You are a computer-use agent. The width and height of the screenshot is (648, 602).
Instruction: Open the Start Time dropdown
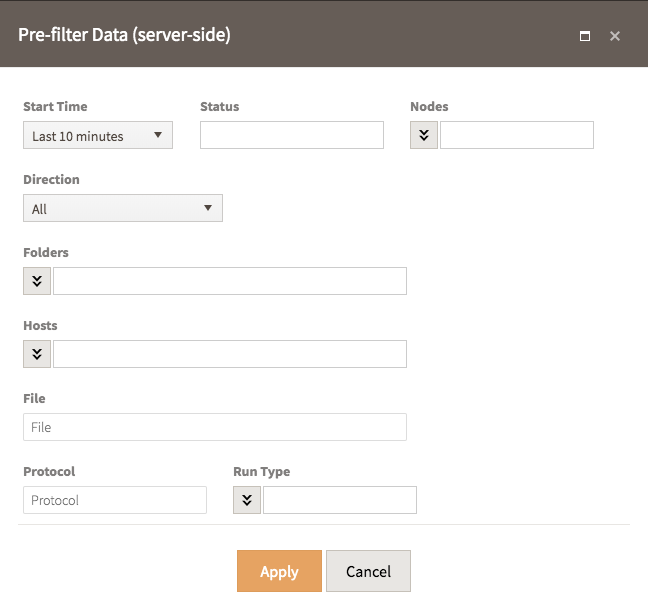tap(98, 135)
